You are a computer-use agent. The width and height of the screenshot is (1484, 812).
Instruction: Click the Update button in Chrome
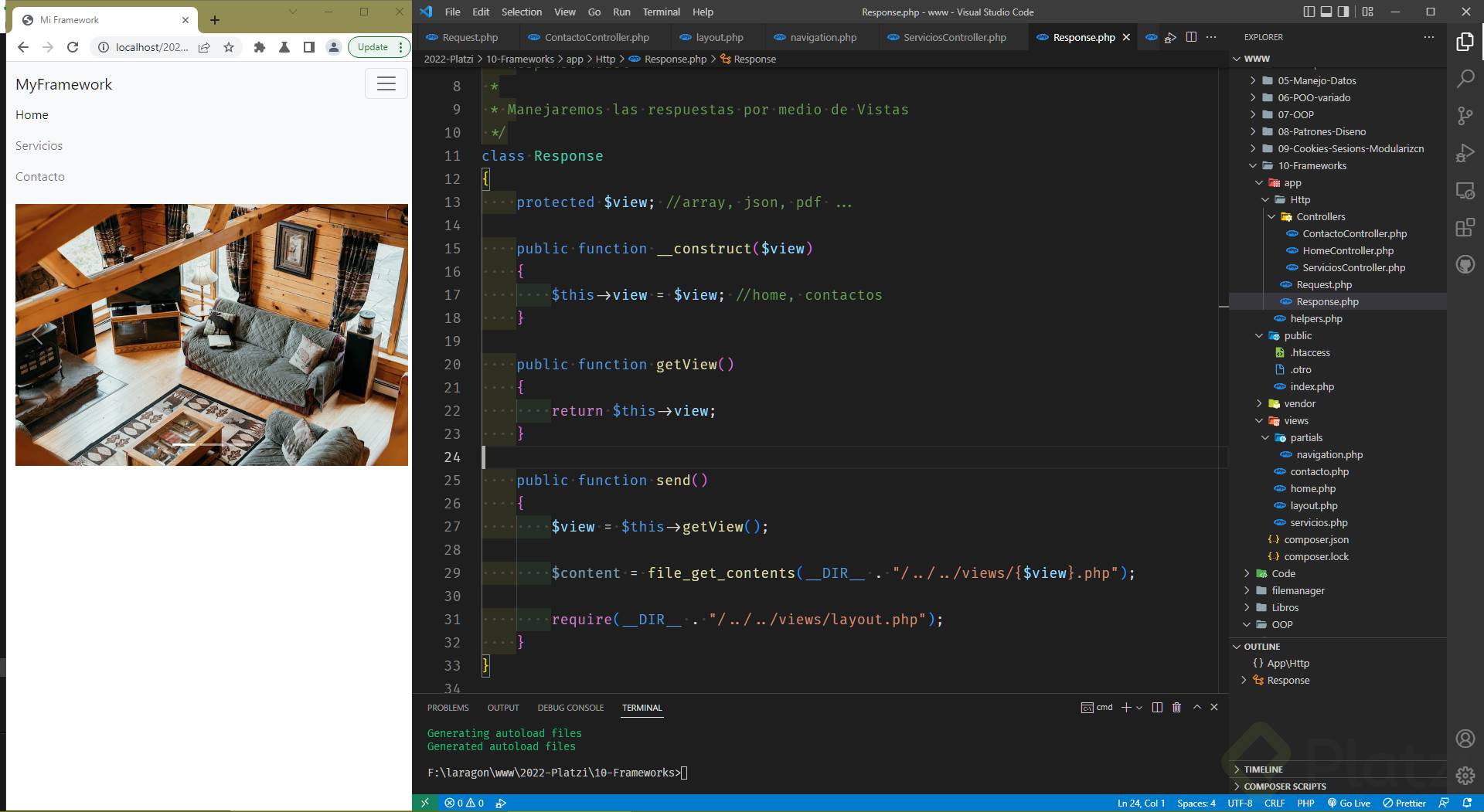373,47
